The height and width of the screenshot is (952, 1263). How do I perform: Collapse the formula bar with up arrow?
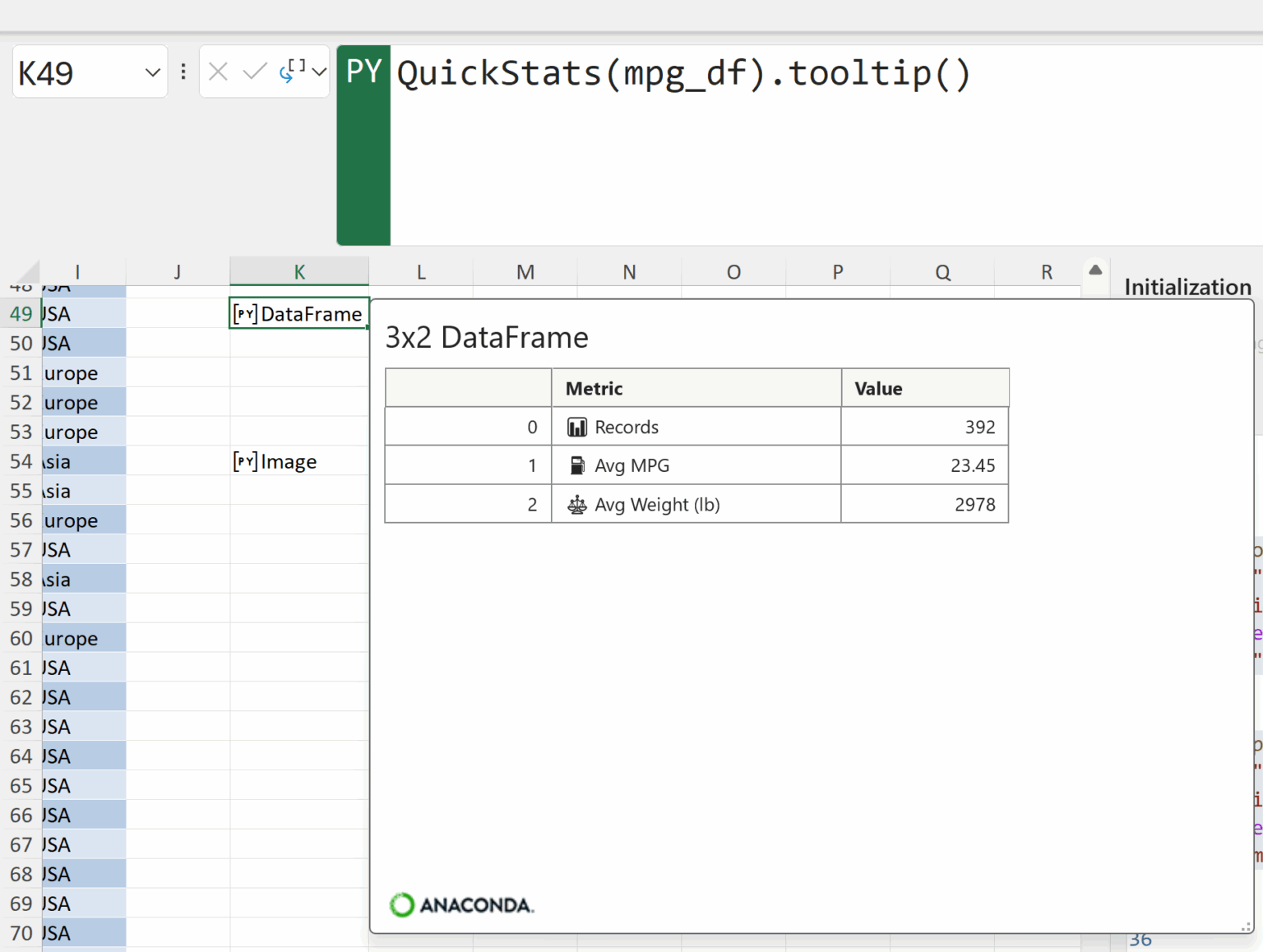click(1095, 270)
